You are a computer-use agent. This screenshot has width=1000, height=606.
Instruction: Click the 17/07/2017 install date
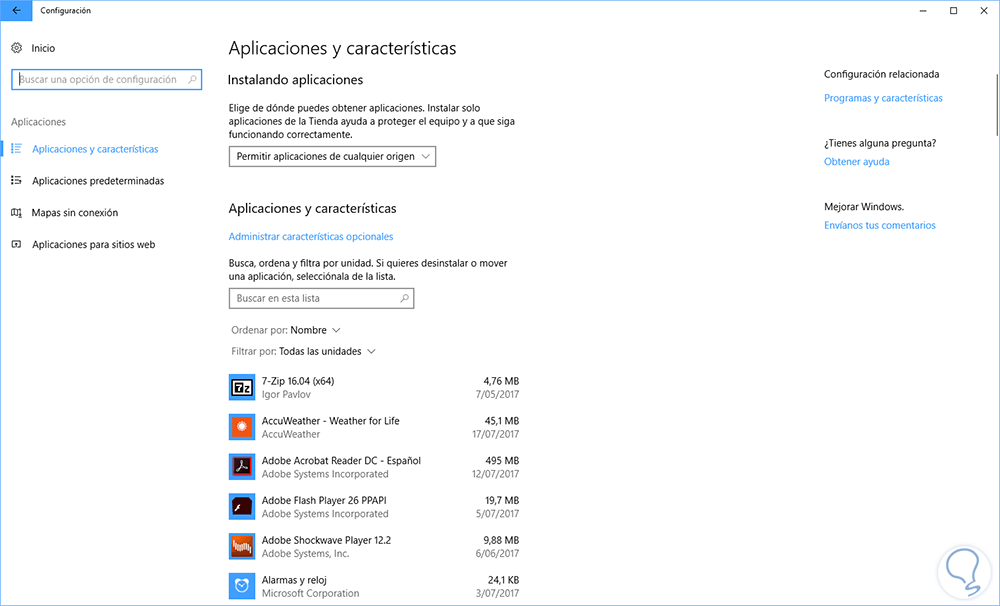(x=496, y=434)
